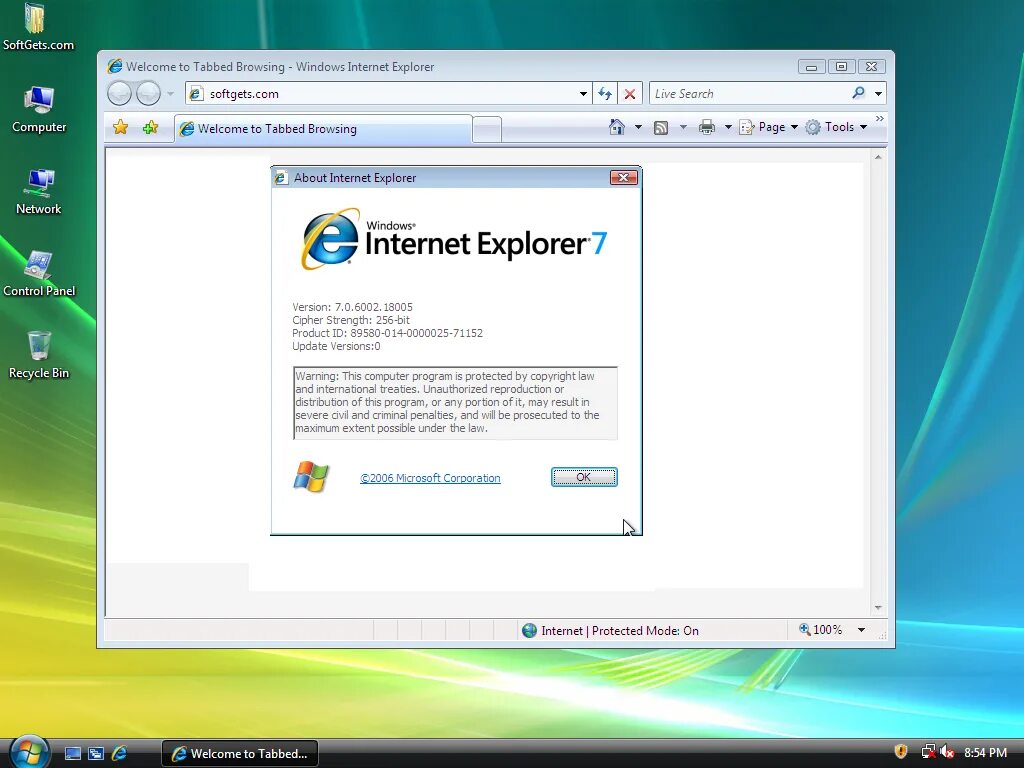Expand the Feeds dropdown arrow
This screenshot has width=1024, height=768.
pyautogui.click(x=683, y=127)
